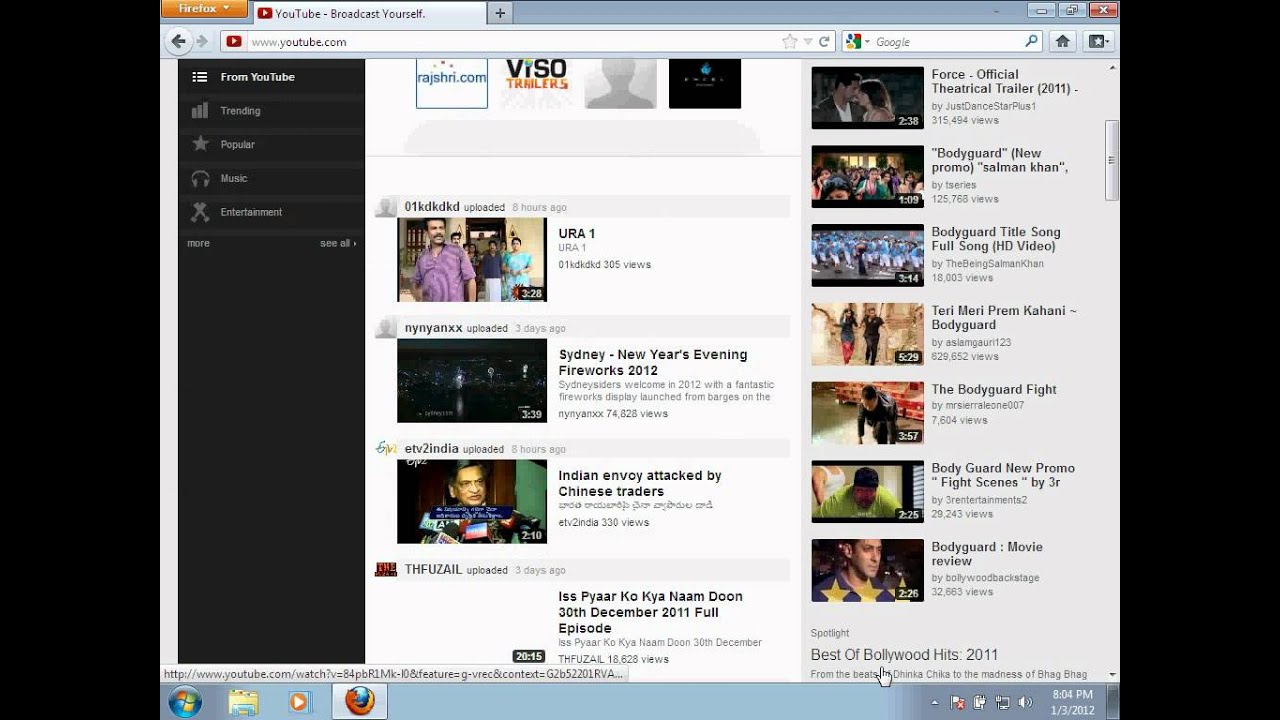The image size is (1280, 720).
Task: Select the From YouTube sidebar item
Action: (271, 77)
